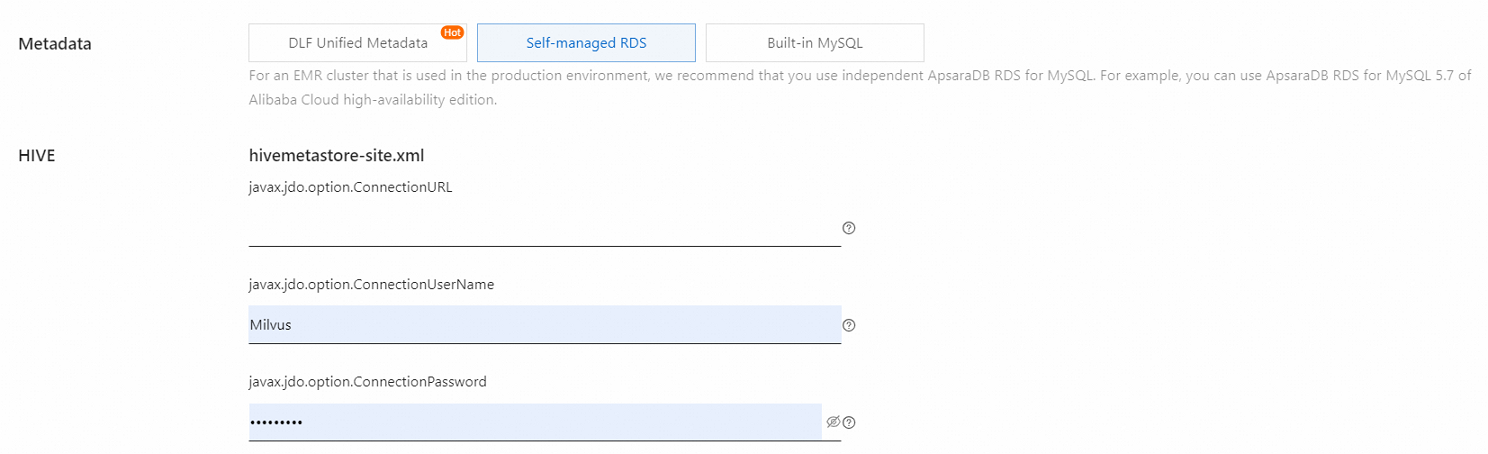Click the hivemetastore-site.xml heading
Screen dimensions: 1488x454
(336, 155)
